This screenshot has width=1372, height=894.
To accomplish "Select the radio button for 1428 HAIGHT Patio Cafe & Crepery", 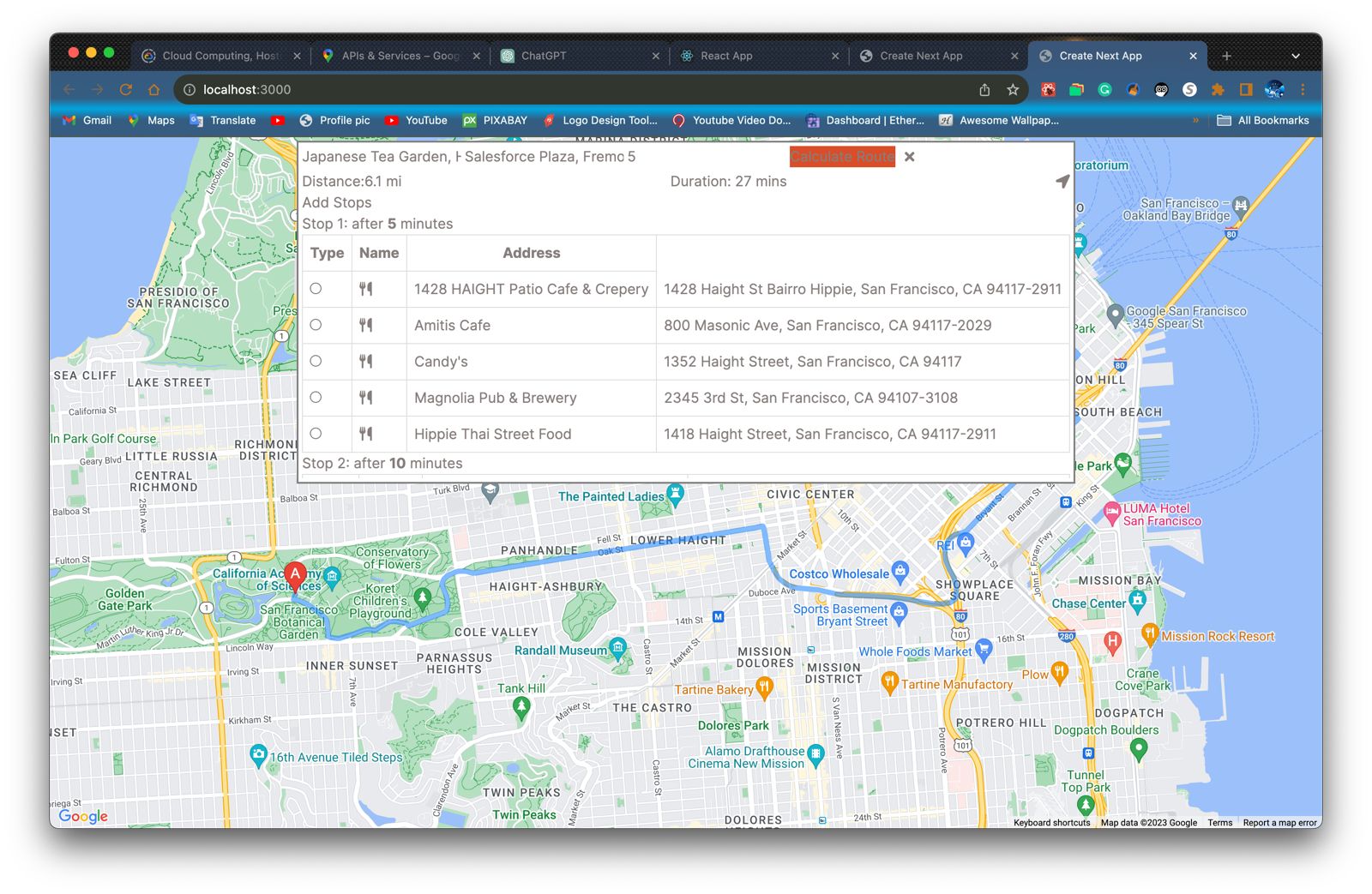I will (x=316, y=289).
